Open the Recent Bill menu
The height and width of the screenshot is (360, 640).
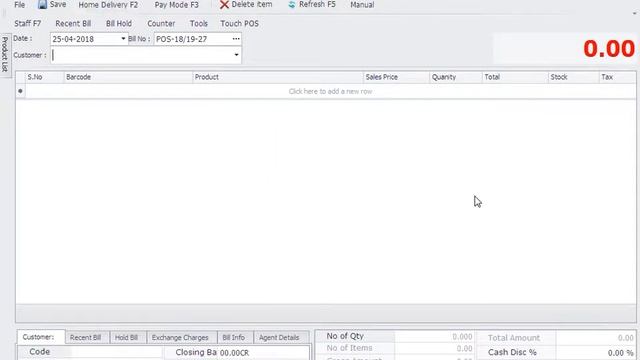click(x=73, y=24)
